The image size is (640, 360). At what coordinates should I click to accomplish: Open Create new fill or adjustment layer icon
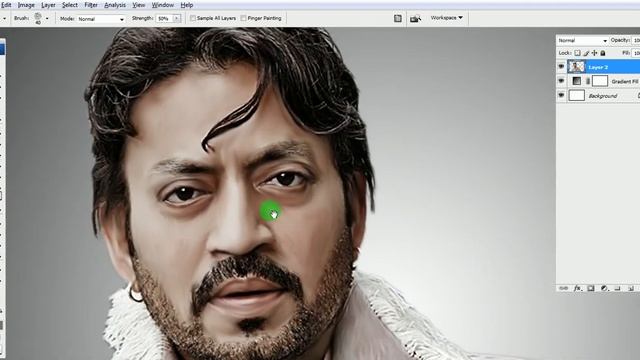[x=604, y=288]
